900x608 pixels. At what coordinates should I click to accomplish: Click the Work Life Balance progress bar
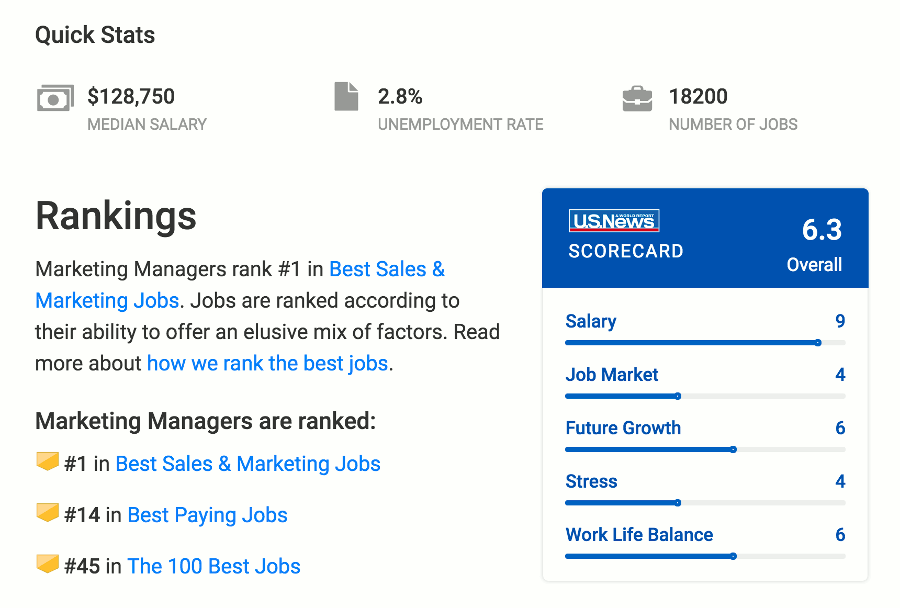coord(705,556)
